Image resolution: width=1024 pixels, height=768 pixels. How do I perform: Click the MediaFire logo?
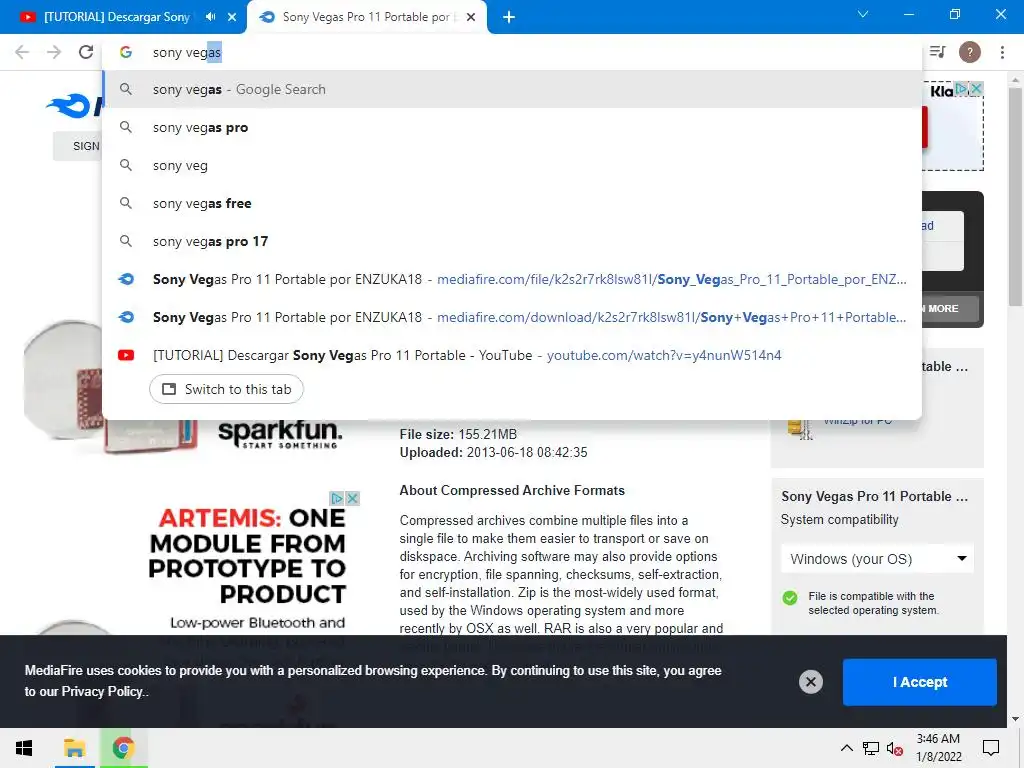click(x=73, y=106)
